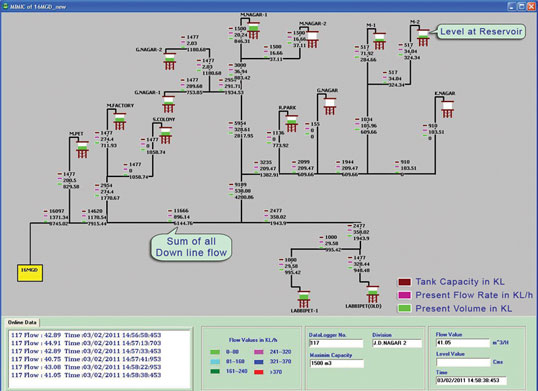538x391 pixels.
Task: Select the M-2 reservoir tank icon
Action: [x=423, y=37]
